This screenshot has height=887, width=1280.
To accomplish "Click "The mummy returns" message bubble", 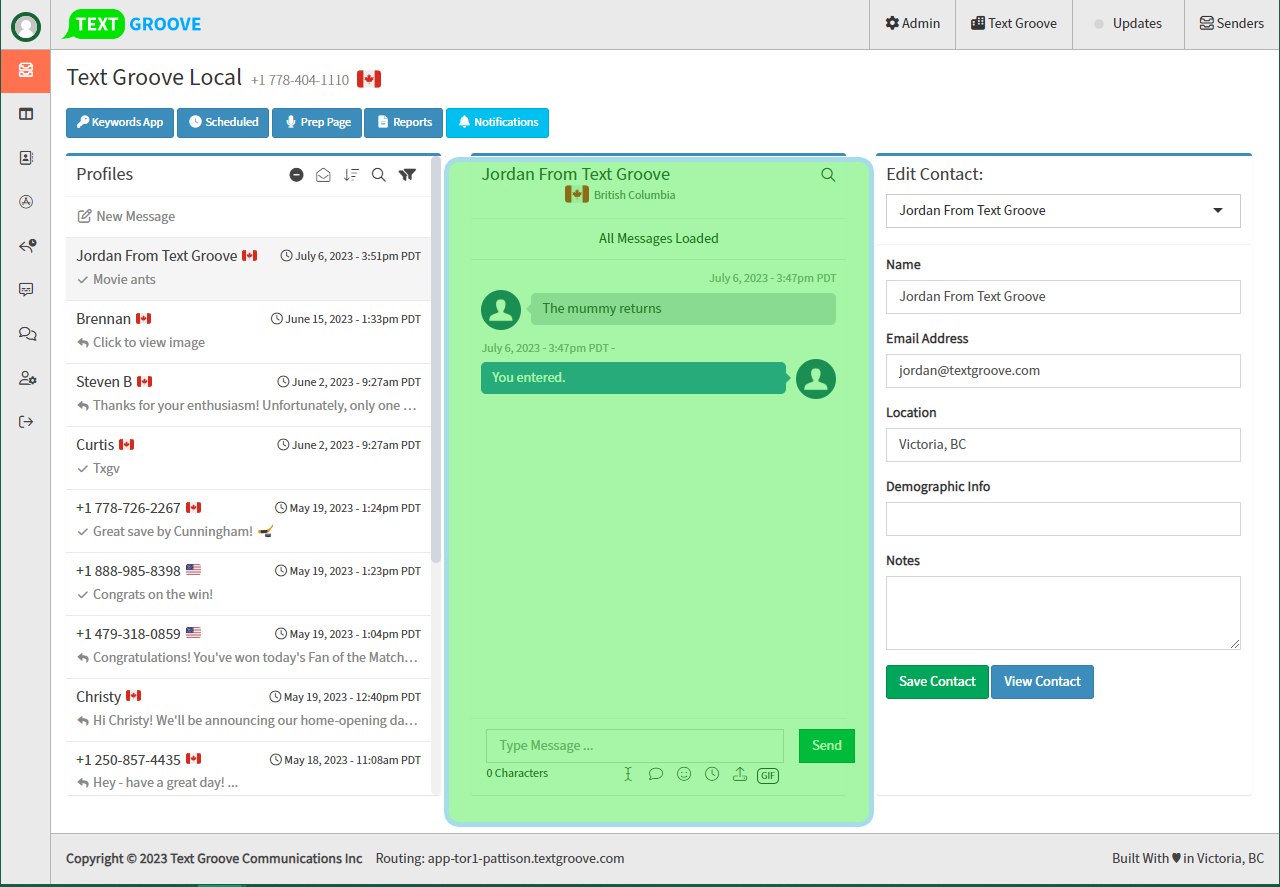I will (683, 309).
